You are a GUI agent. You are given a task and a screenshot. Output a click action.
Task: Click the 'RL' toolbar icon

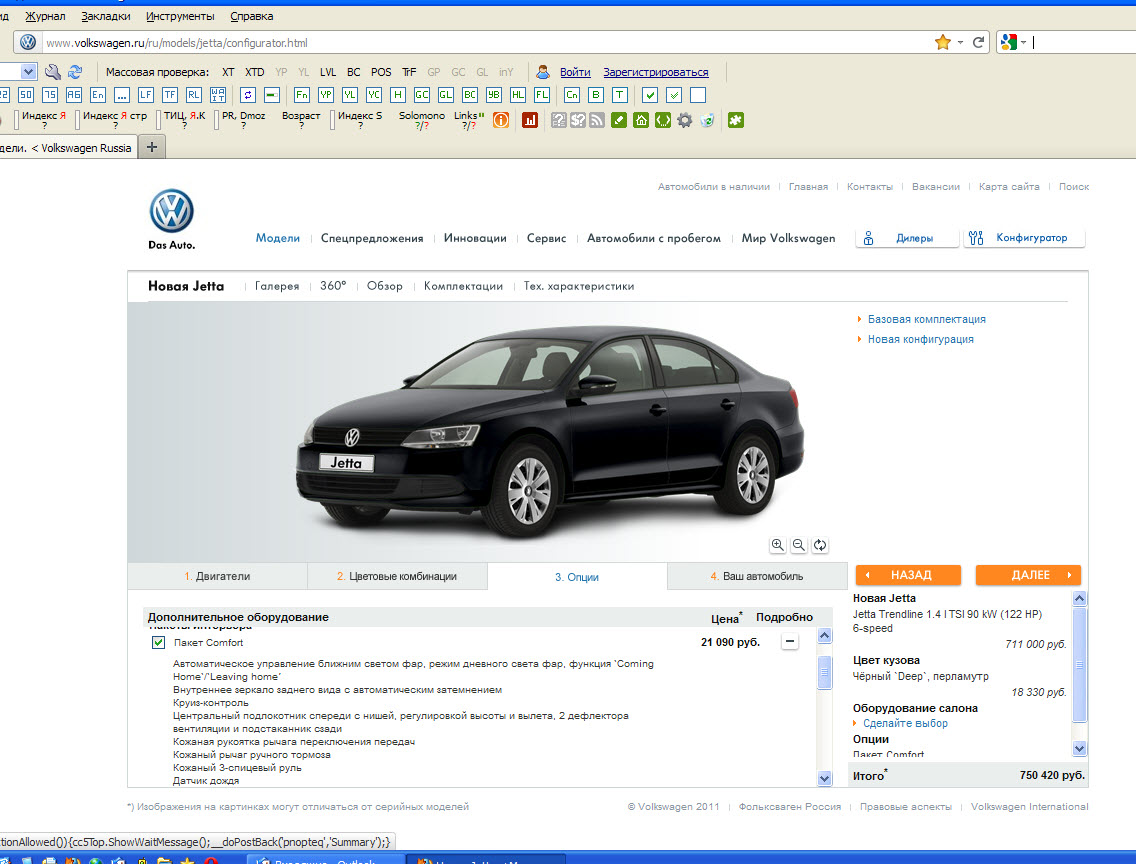click(x=193, y=95)
